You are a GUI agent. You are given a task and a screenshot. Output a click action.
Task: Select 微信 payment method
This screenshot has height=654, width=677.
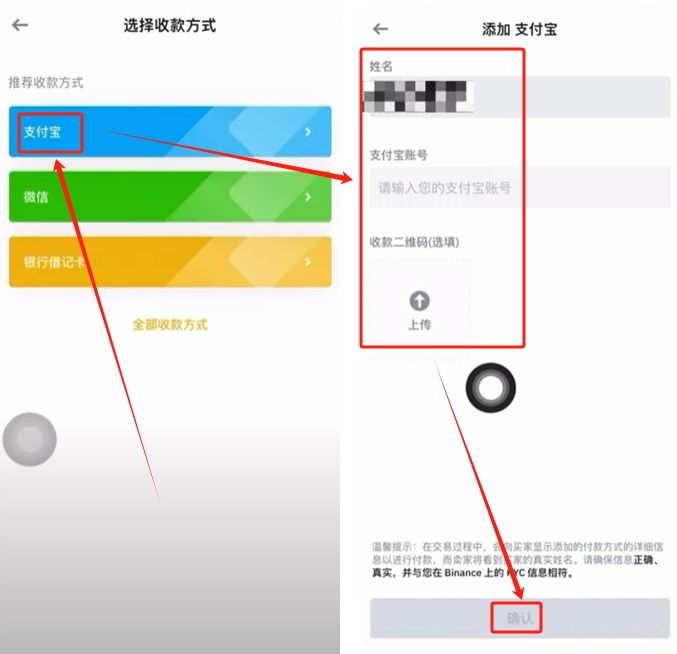pos(170,197)
